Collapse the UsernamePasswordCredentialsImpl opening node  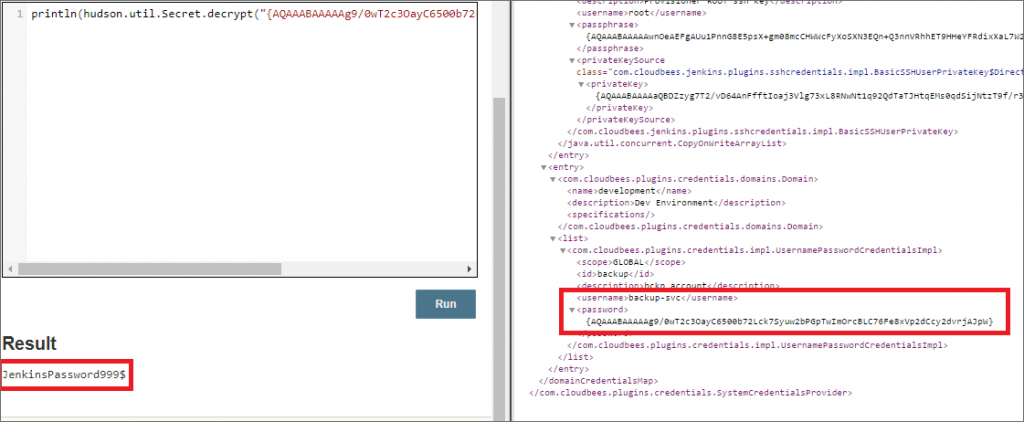563,250
